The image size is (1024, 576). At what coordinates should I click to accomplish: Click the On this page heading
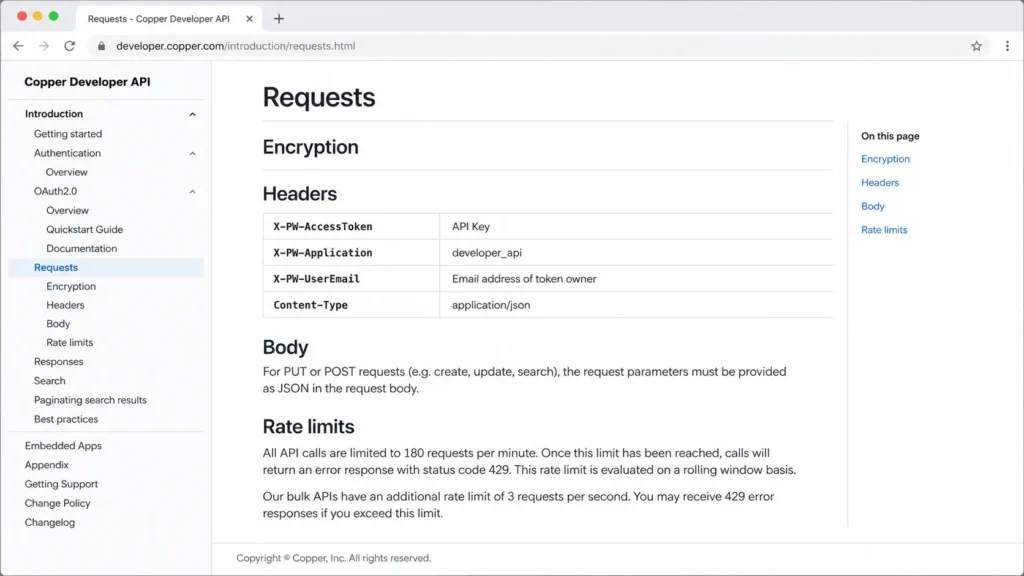[890, 136]
